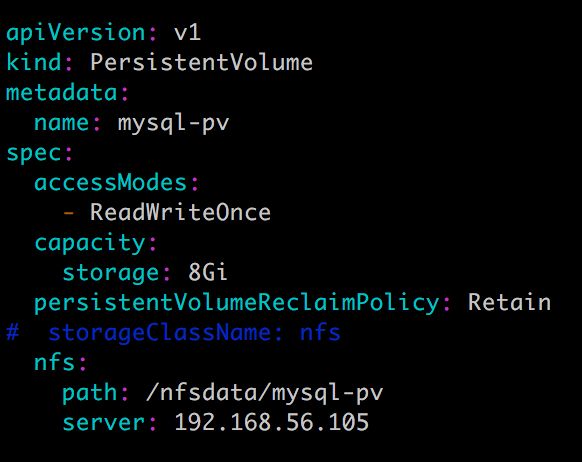Click the /nfsdata/mysql-pv path value
This screenshot has height=462, width=582.
click(264, 393)
